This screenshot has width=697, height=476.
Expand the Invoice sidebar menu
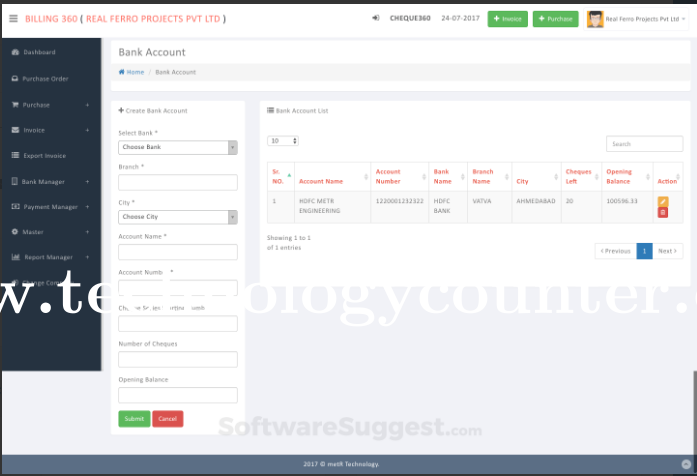[x=51, y=130]
